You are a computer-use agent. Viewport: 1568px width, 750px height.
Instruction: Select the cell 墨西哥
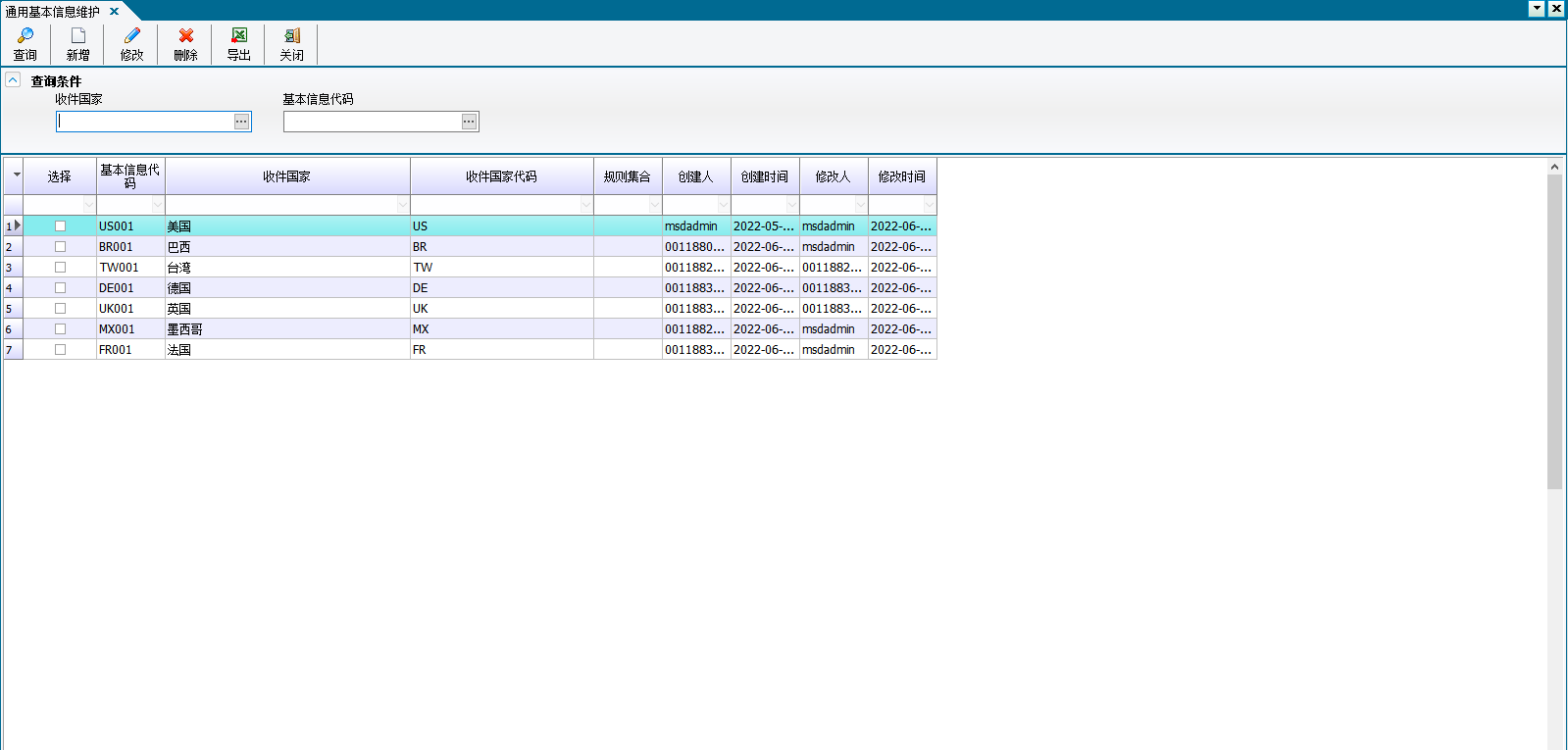pos(287,329)
